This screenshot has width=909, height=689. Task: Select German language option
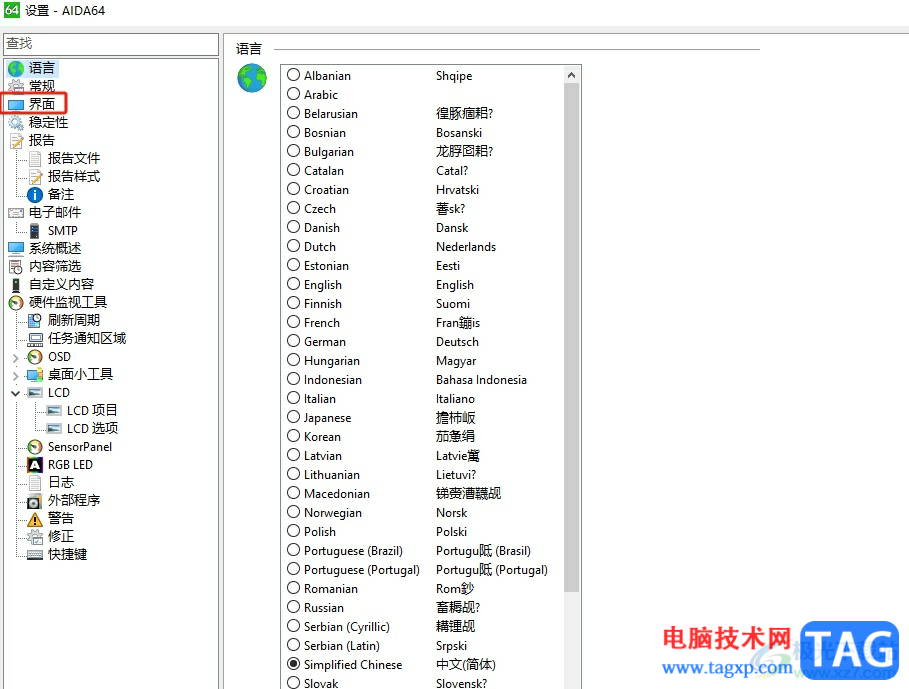[x=293, y=341]
